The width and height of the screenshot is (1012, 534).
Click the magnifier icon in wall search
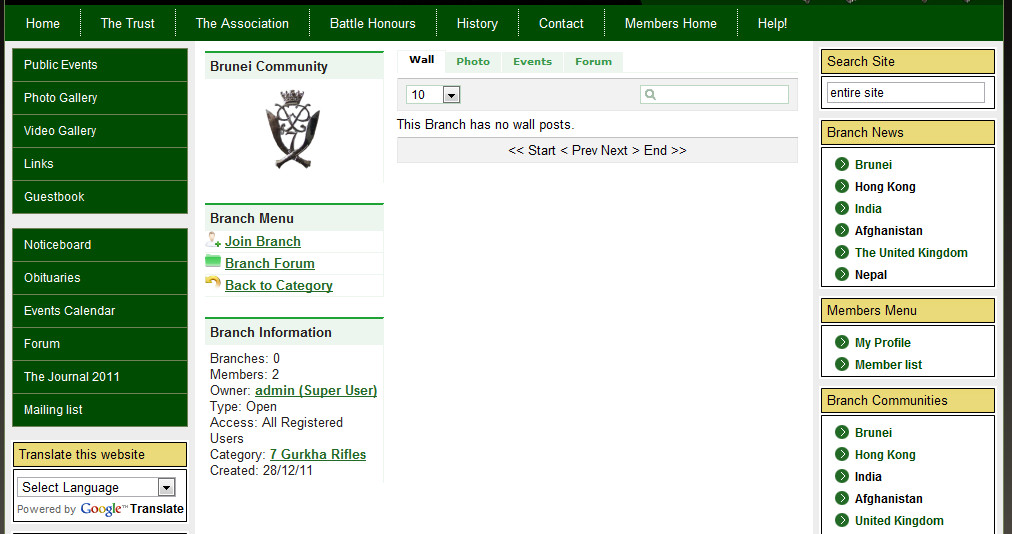click(650, 94)
